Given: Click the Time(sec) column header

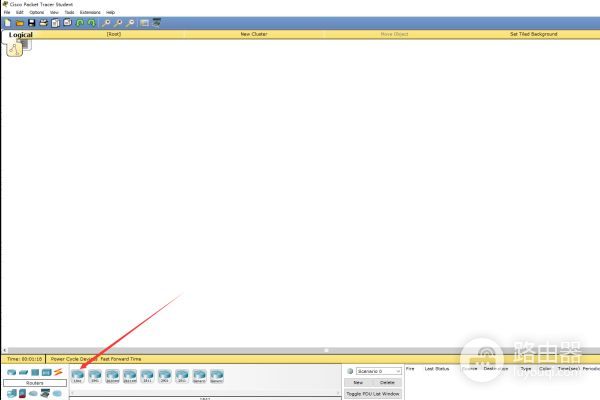Looking at the screenshot, I should point(569,369).
